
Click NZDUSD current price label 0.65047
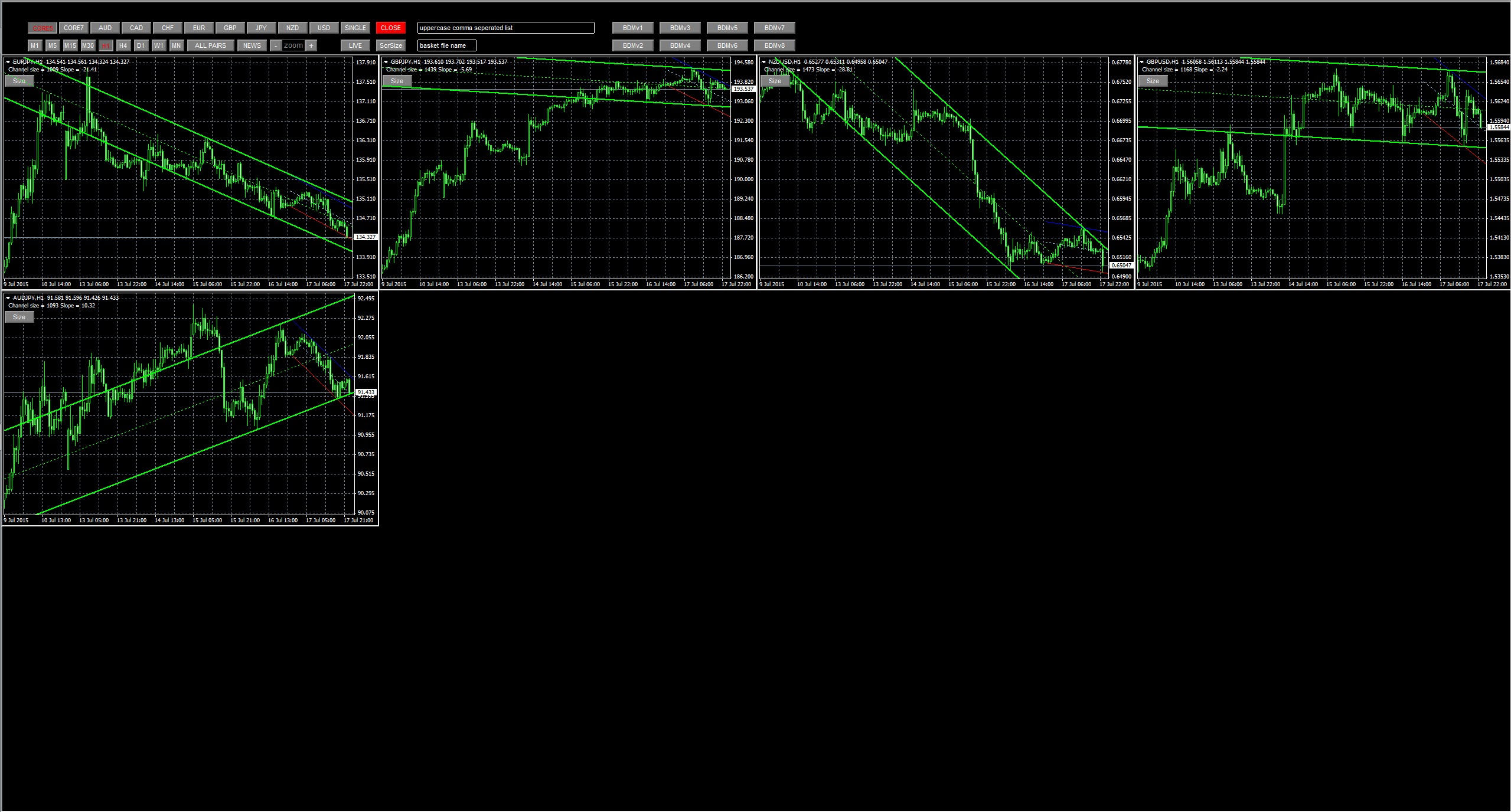coord(1121,266)
